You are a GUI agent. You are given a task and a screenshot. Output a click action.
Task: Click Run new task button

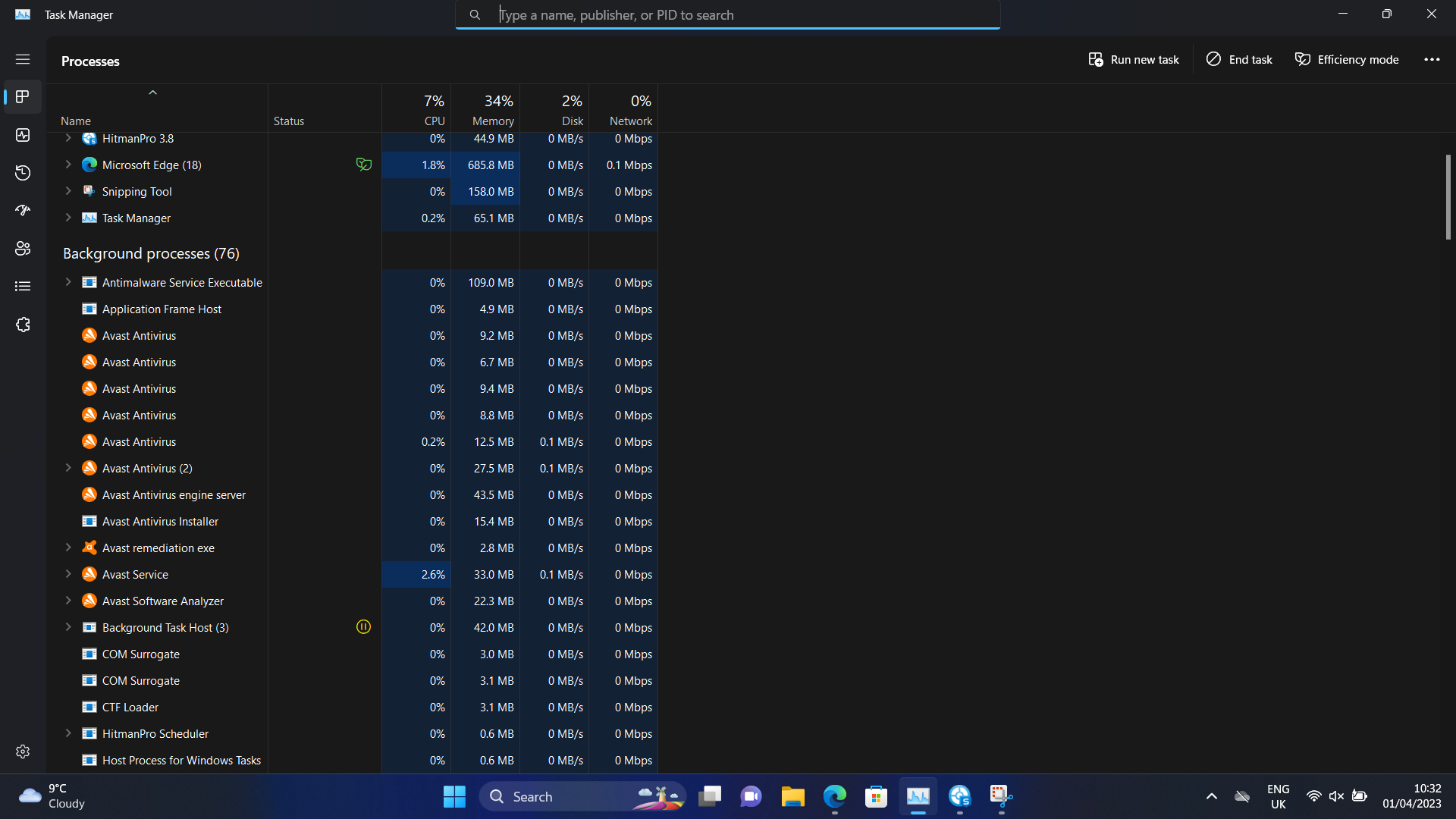click(1134, 60)
